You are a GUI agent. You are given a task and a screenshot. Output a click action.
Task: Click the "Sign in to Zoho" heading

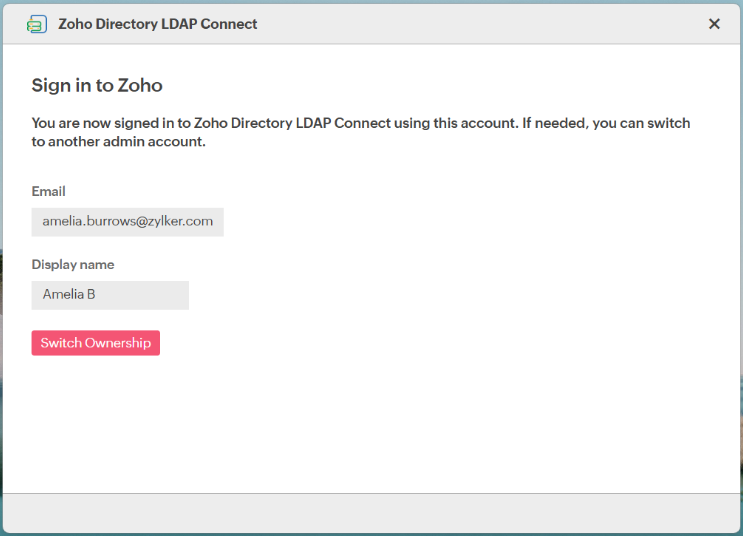[97, 85]
